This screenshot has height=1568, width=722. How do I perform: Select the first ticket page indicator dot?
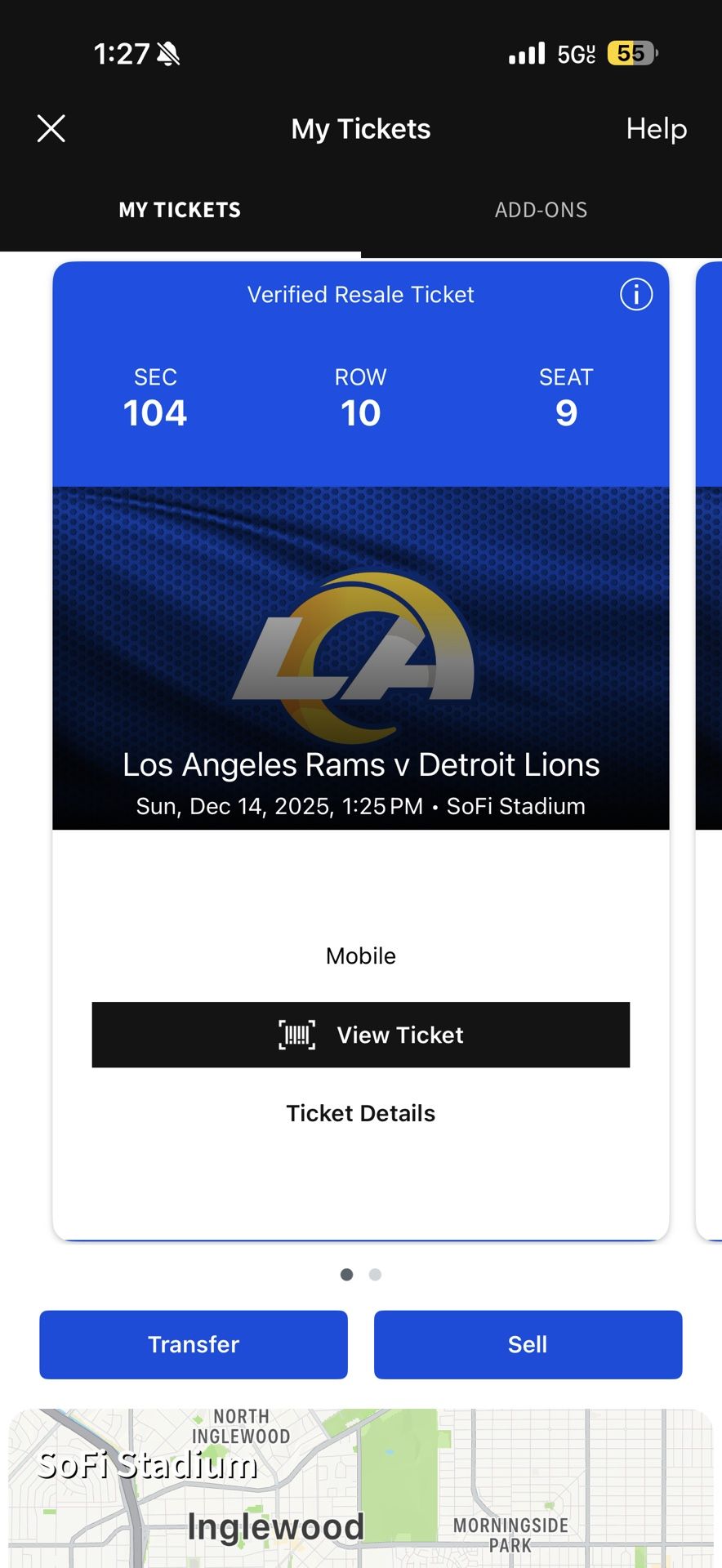point(346,1274)
